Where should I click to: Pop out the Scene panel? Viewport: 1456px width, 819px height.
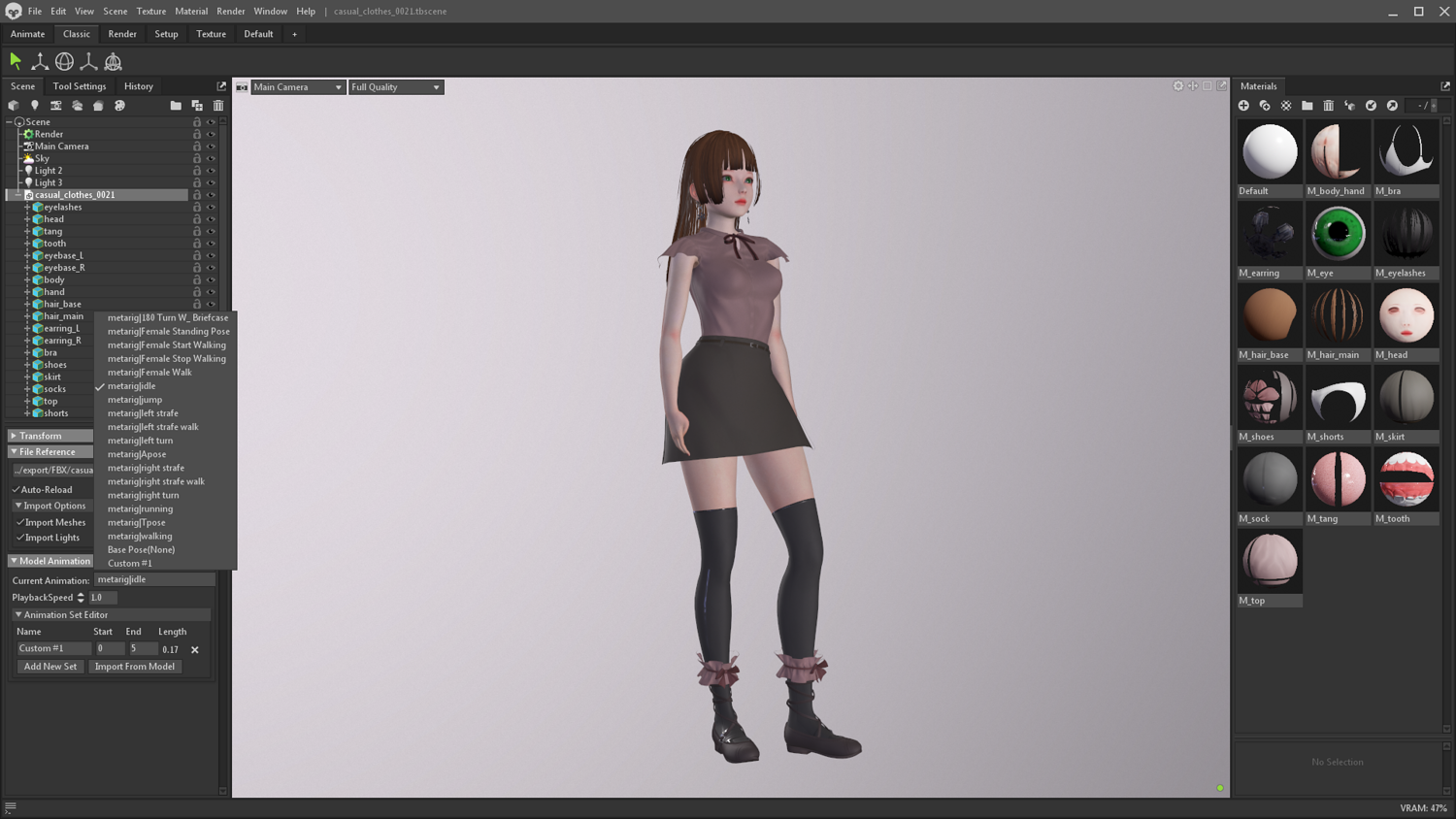(221, 86)
